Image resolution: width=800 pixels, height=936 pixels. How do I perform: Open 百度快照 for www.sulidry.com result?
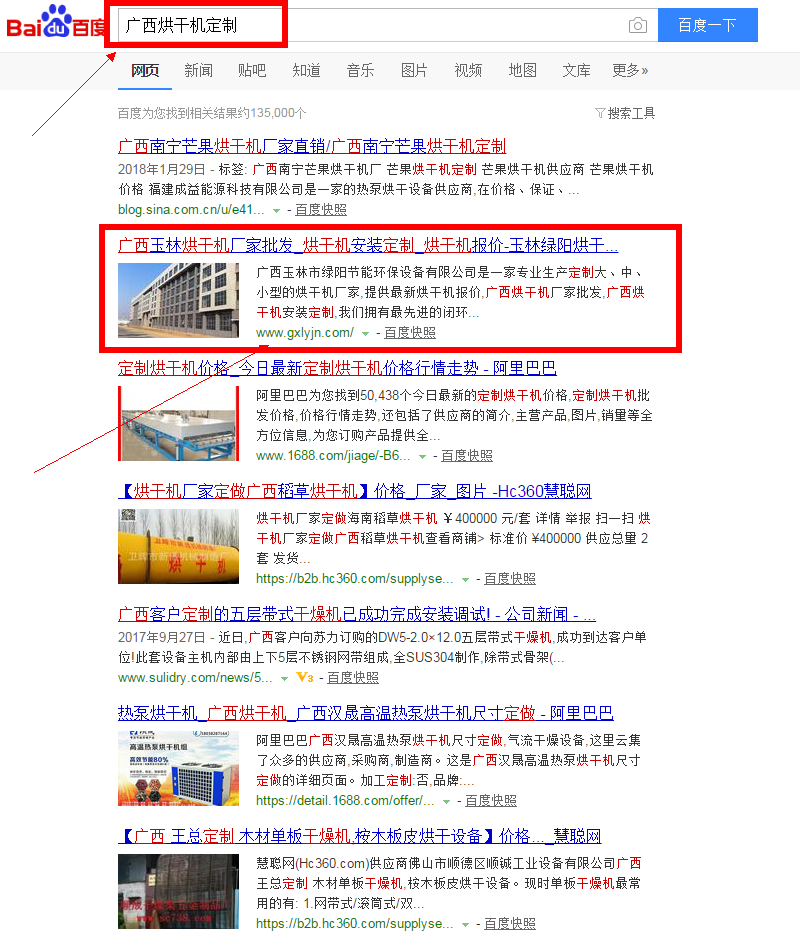tap(353, 678)
